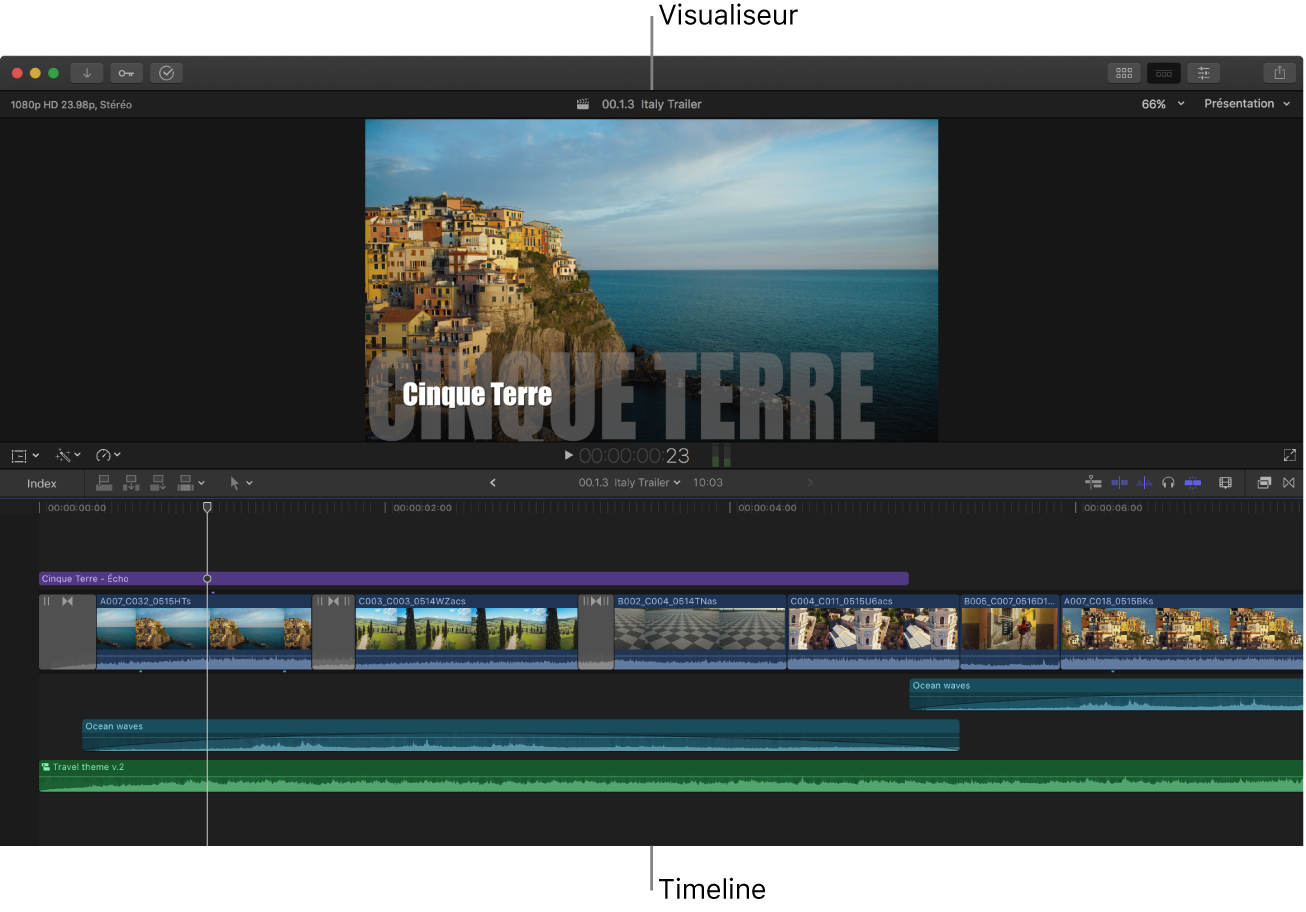Select the Insert clip edit icon
Viewport: 1306px width, 912px height.
pos(130,482)
